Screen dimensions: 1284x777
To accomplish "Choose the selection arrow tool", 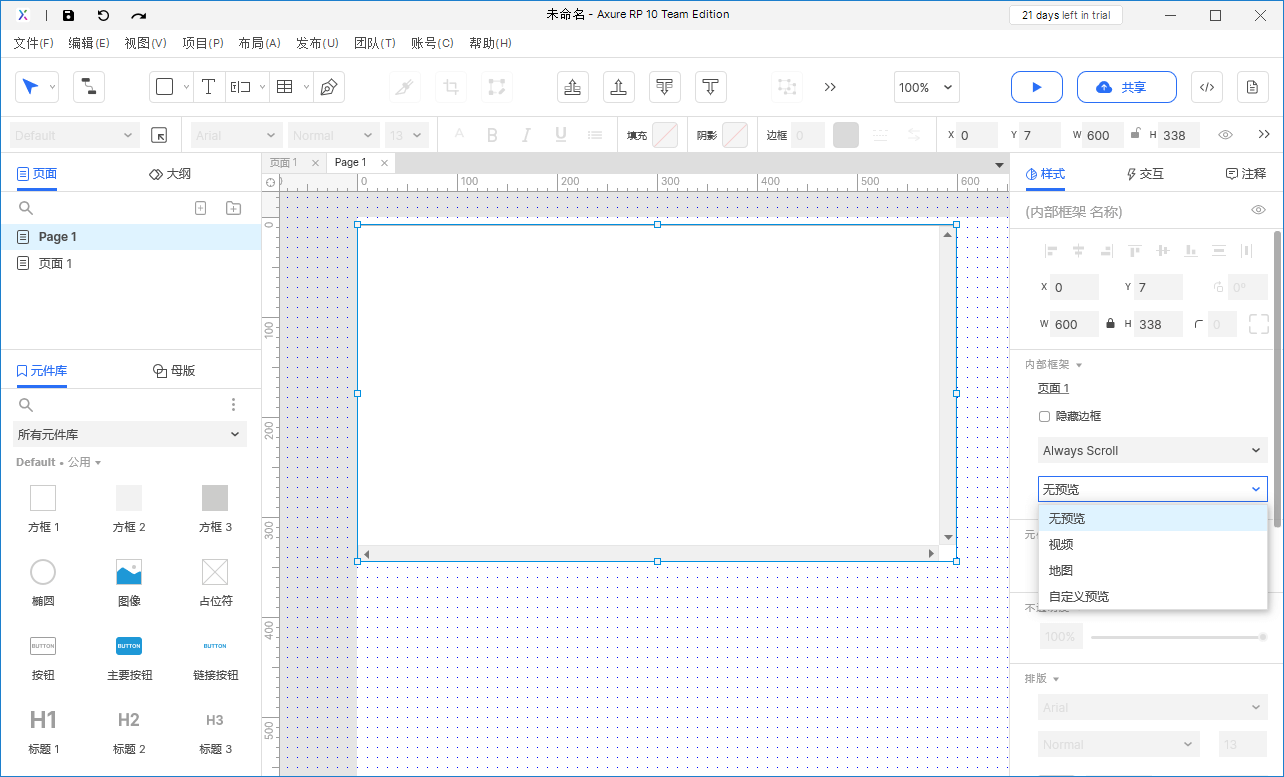I will [x=30, y=87].
